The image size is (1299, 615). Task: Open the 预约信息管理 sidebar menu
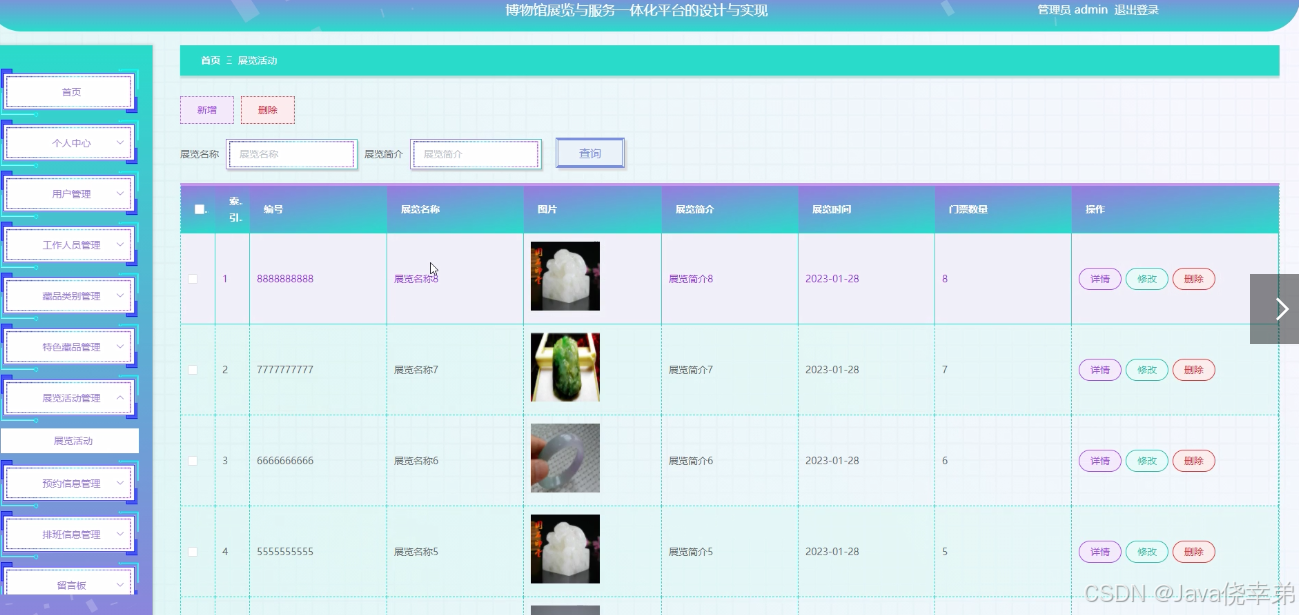click(x=70, y=483)
